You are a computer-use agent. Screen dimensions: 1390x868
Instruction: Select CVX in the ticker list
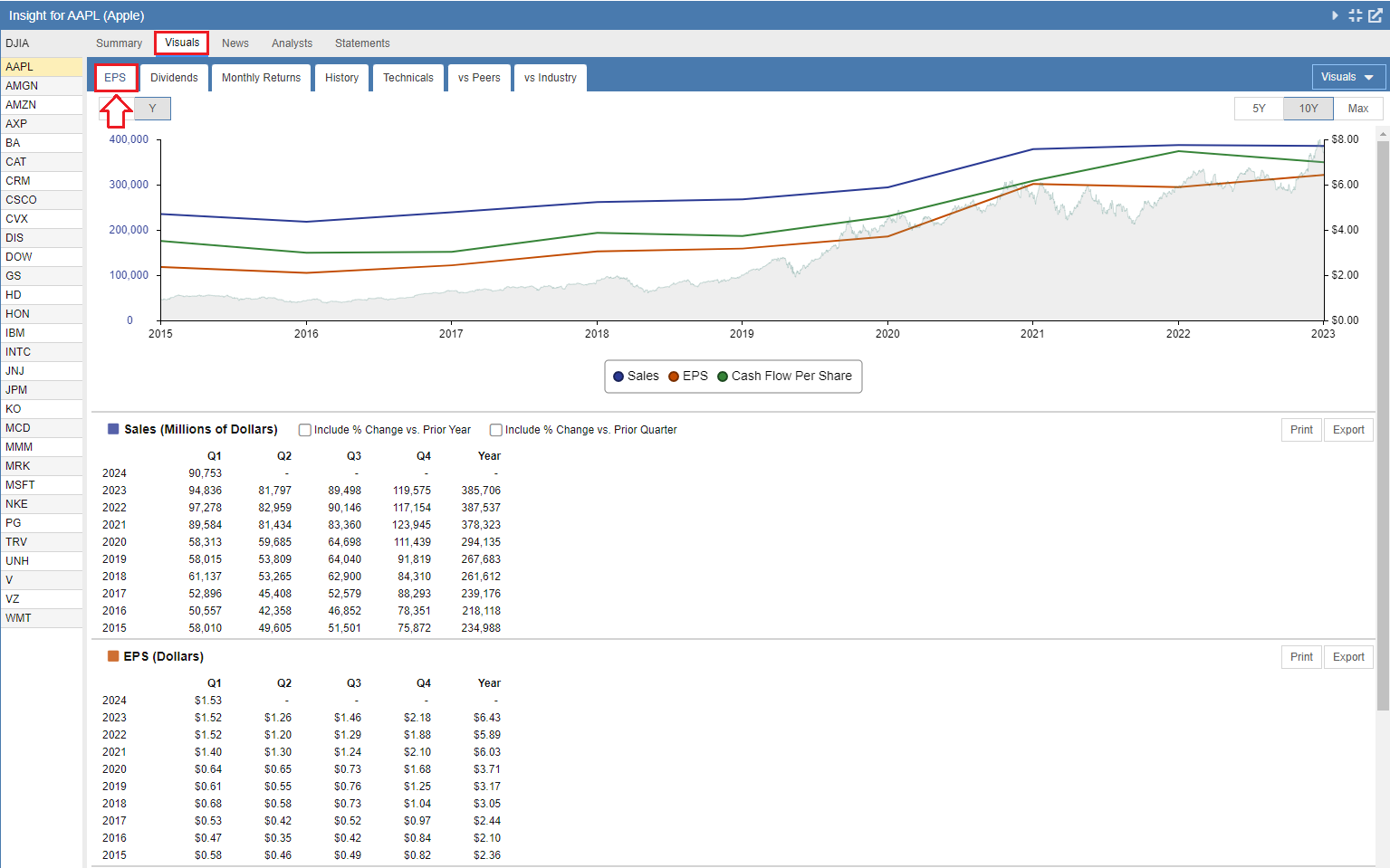pyautogui.click(x=42, y=219)
